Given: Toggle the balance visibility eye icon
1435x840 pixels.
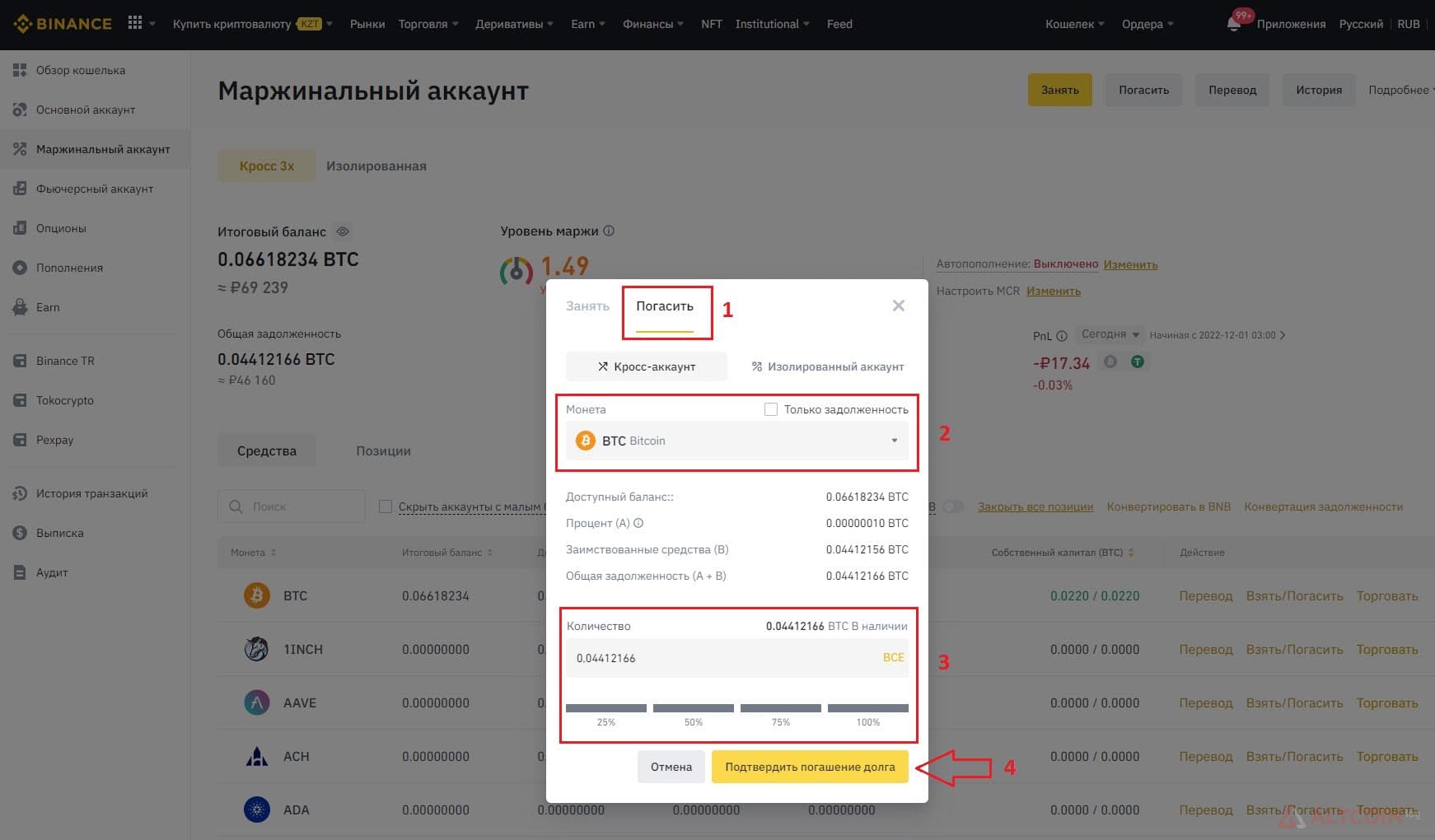Looking at the screenshot, I should (343, 231).
